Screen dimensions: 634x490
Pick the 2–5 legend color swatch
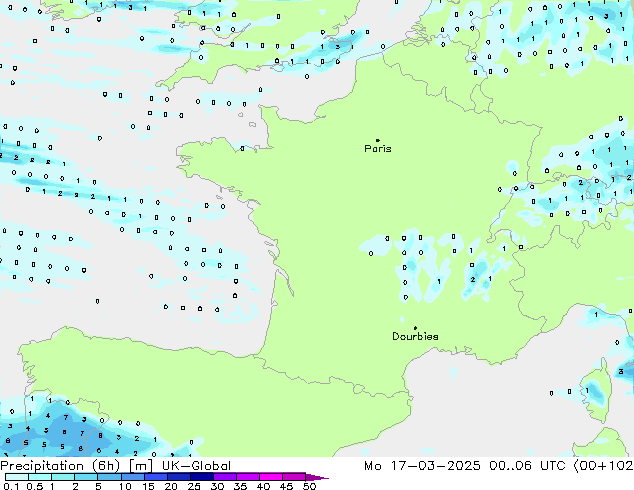click(x=86, y=477)
